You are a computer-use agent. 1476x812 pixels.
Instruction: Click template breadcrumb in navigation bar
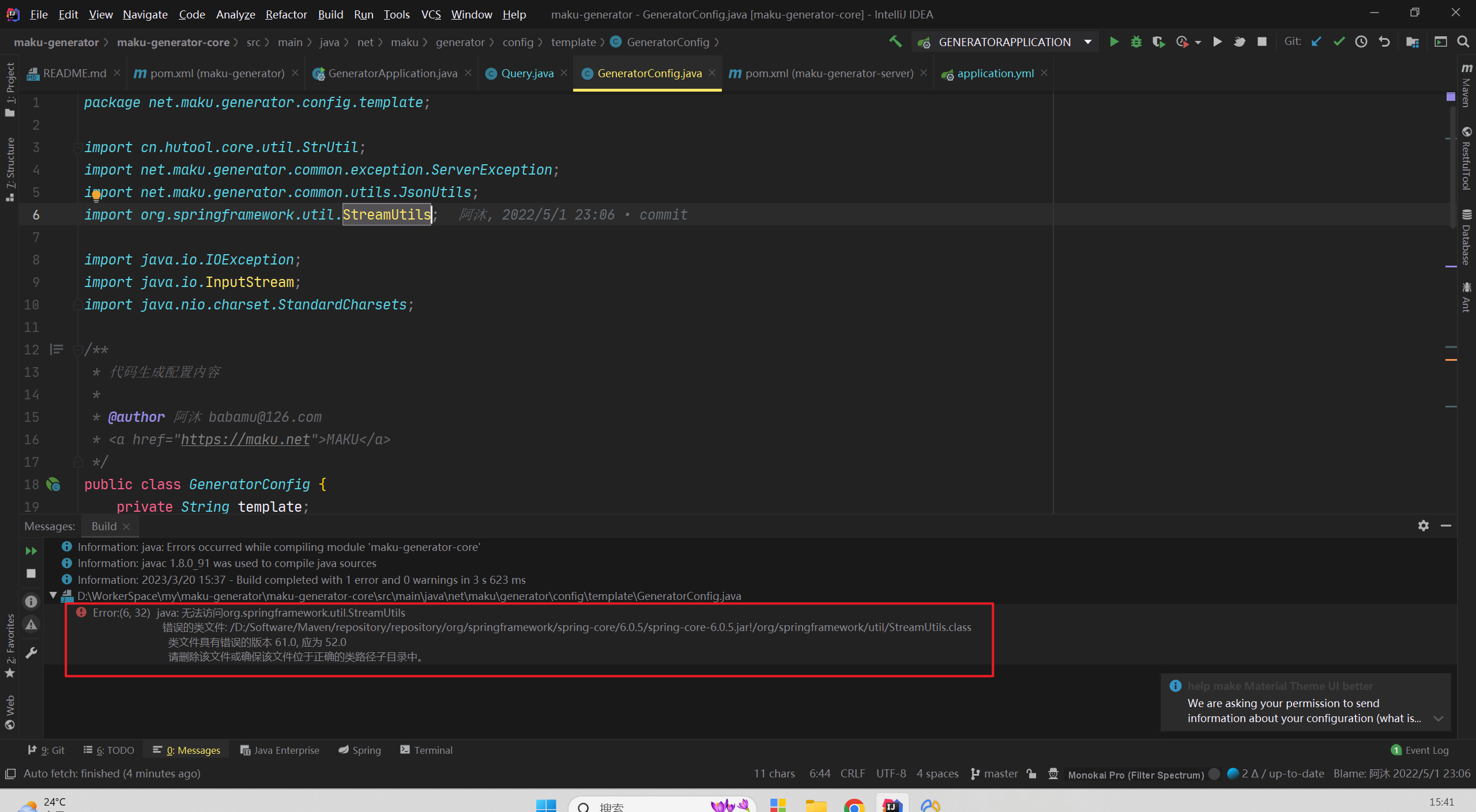point(573,42)
